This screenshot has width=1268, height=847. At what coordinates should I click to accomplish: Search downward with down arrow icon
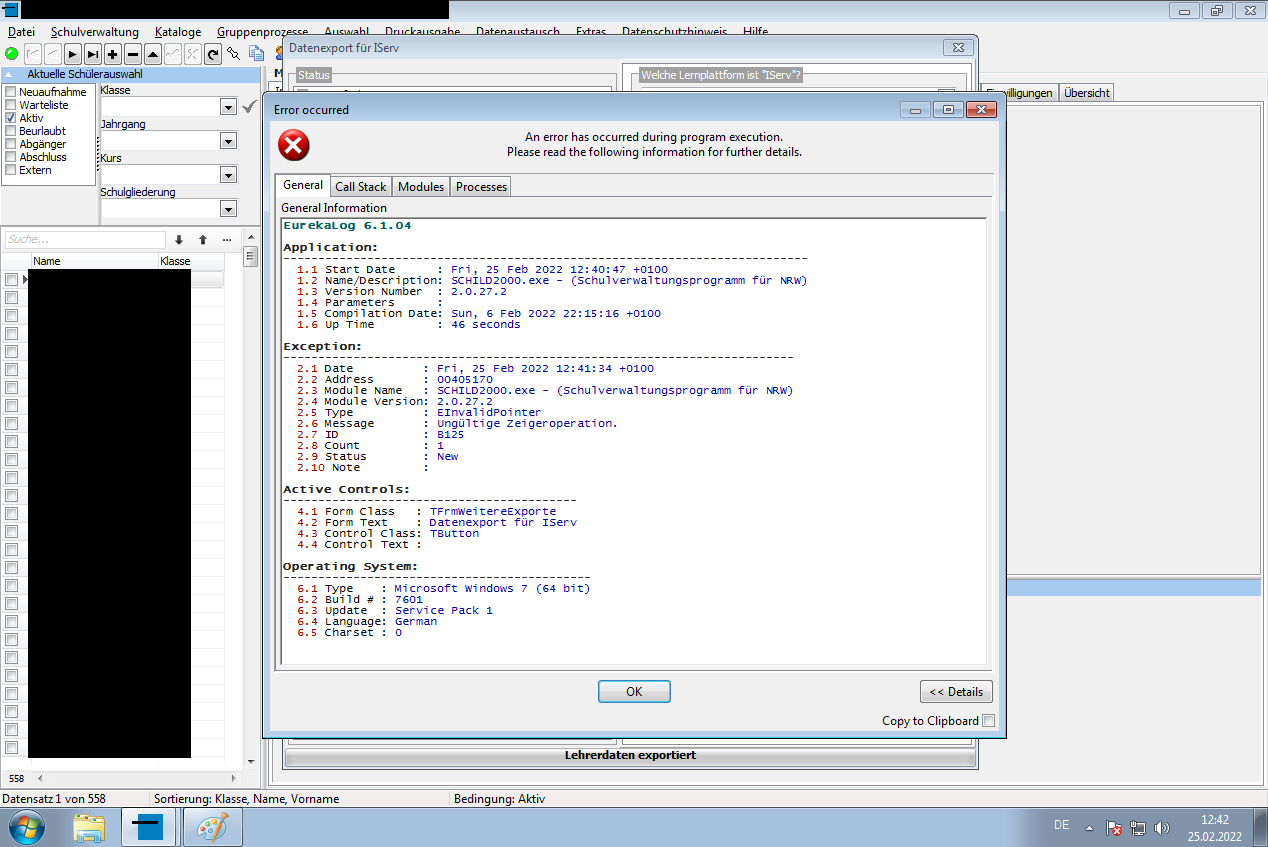[179, 240]
